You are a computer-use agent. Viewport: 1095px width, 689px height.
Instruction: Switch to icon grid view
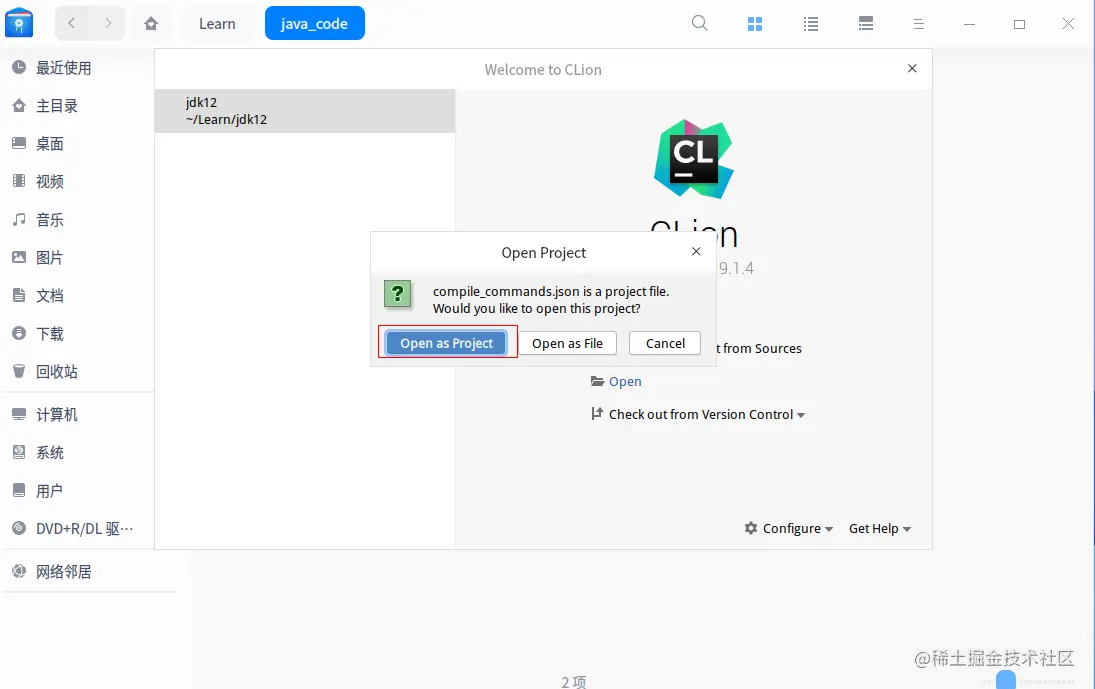point(755,24)
